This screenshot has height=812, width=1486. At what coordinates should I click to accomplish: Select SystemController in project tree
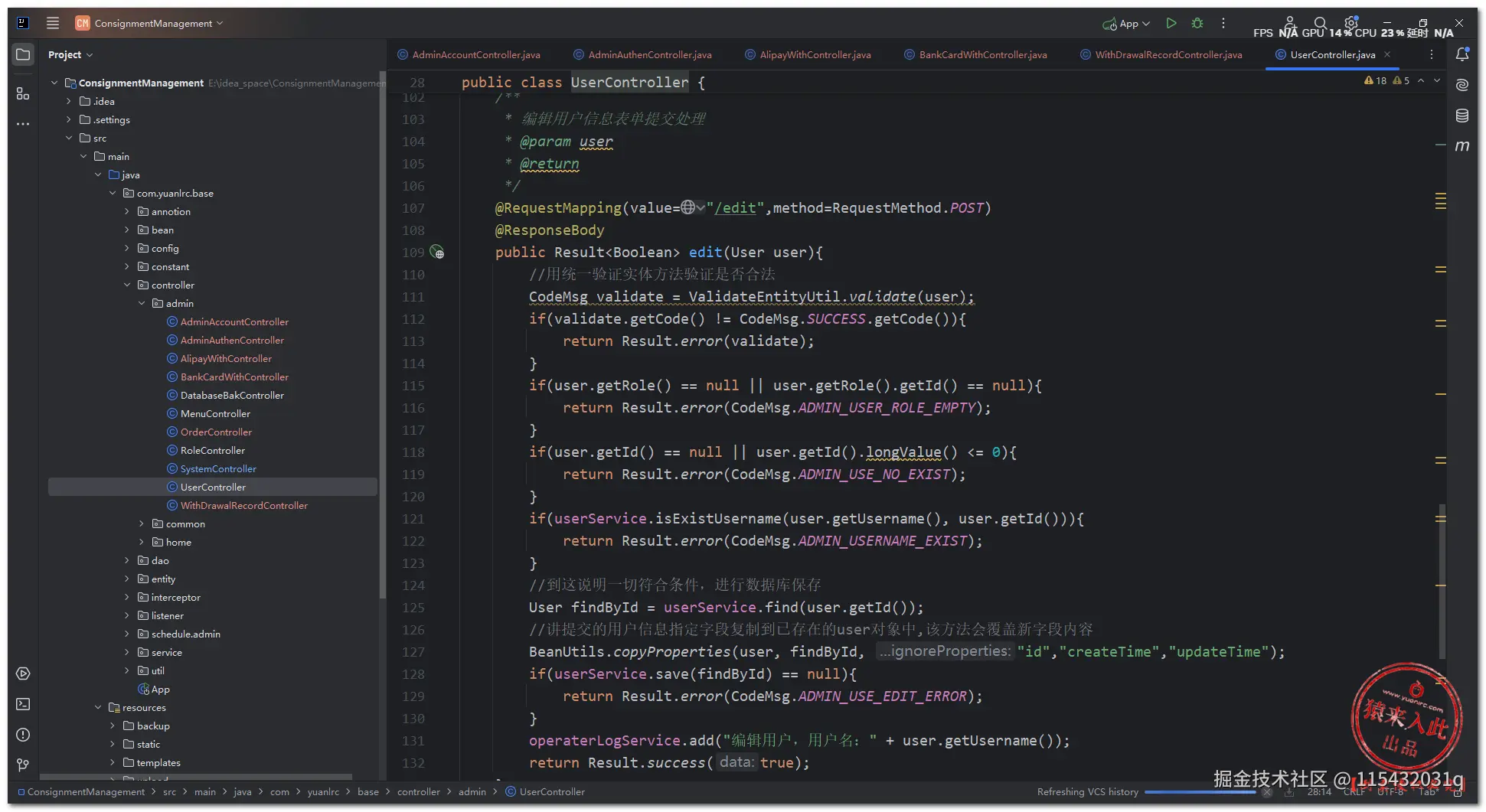point(218,468)
